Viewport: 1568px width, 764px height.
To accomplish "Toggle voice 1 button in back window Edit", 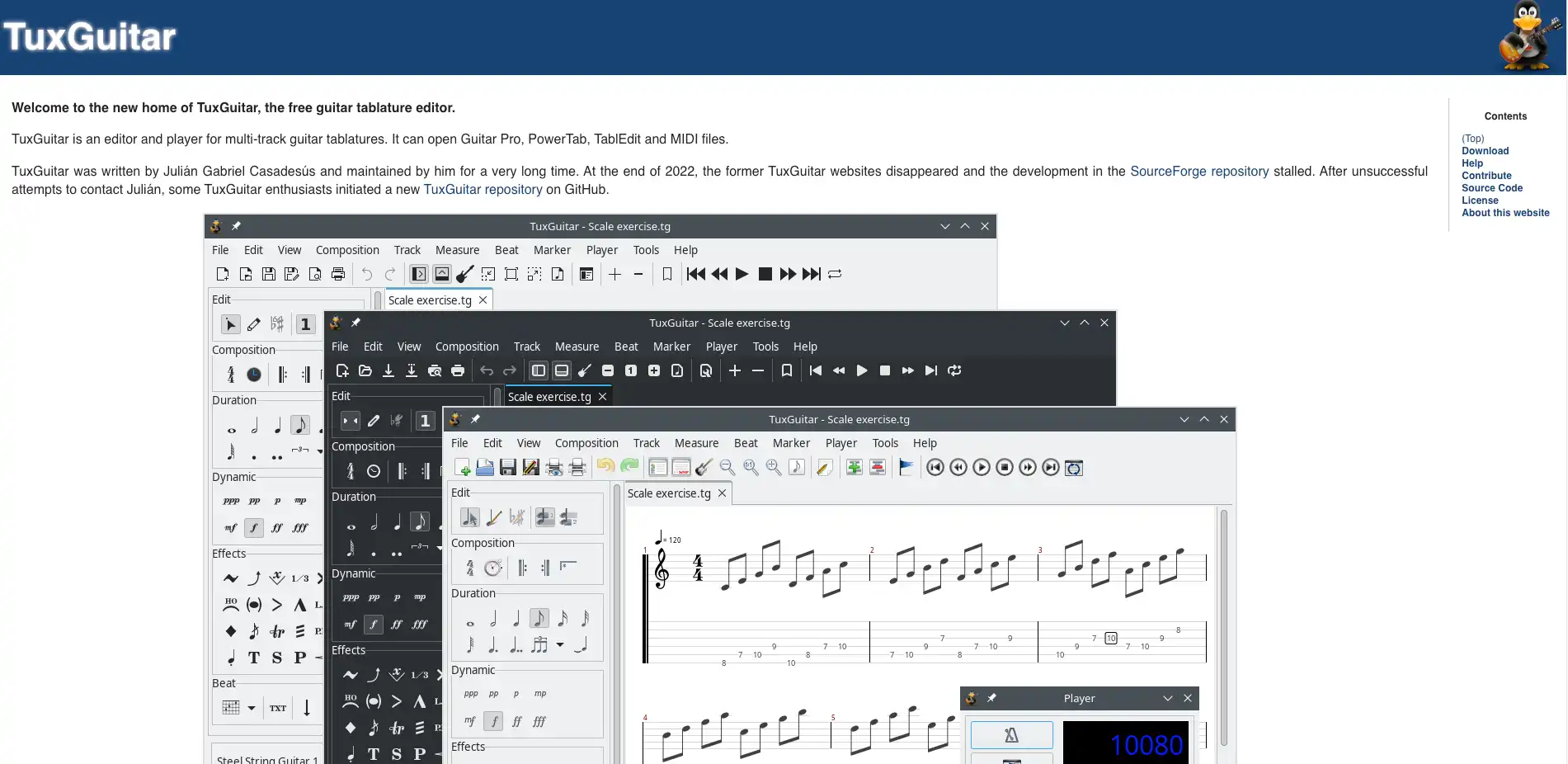I will (305, 324).
